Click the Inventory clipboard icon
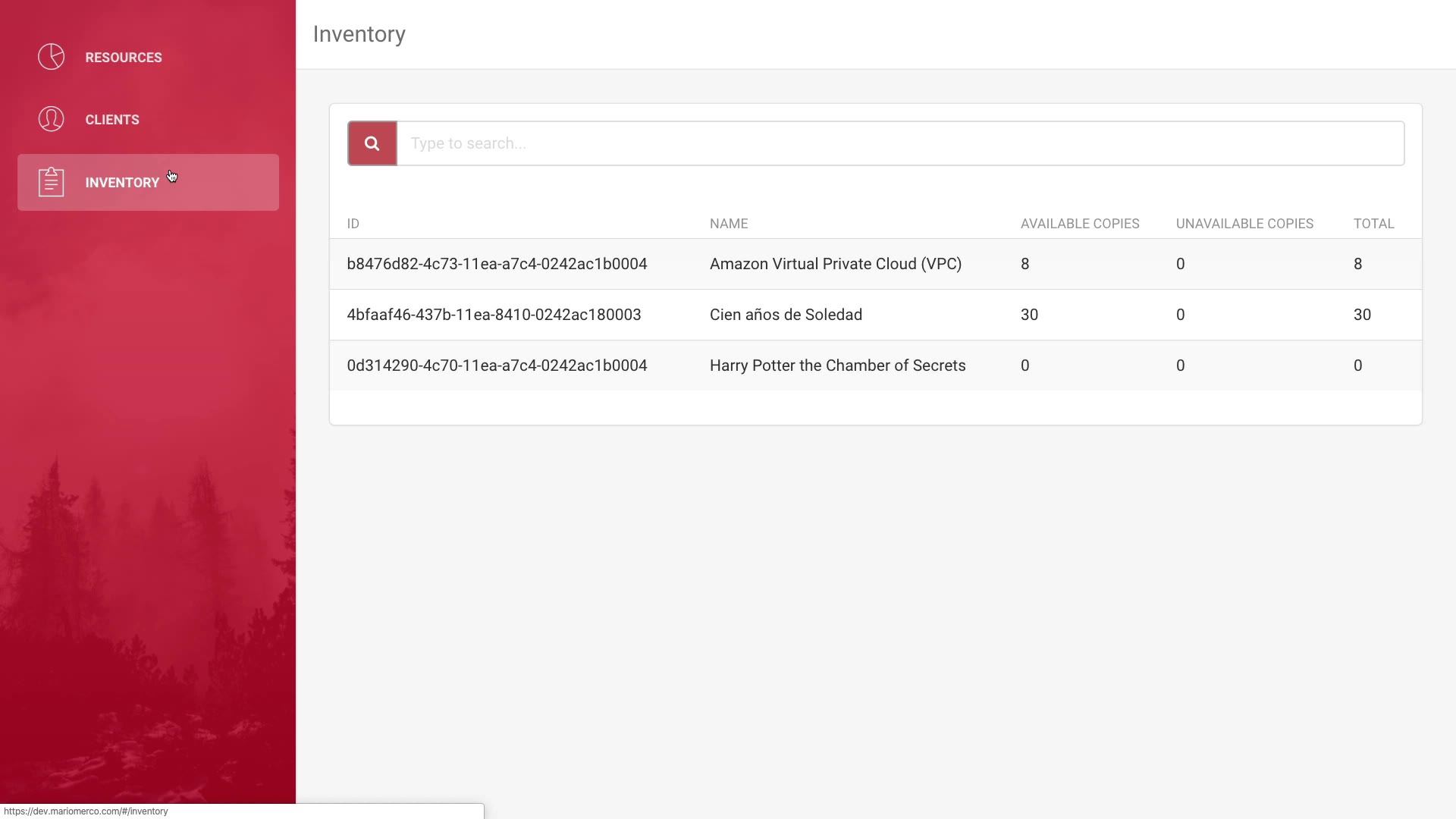Viewport: 1456px width, 819px height. coord(51,182)
